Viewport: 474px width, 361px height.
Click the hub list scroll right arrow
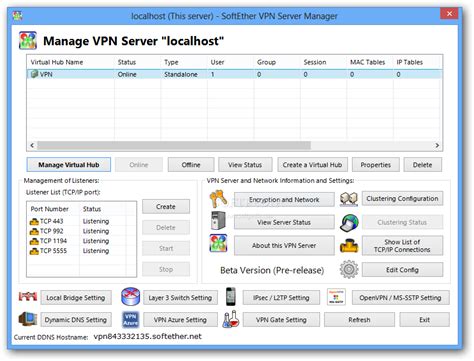coord(437,145)
